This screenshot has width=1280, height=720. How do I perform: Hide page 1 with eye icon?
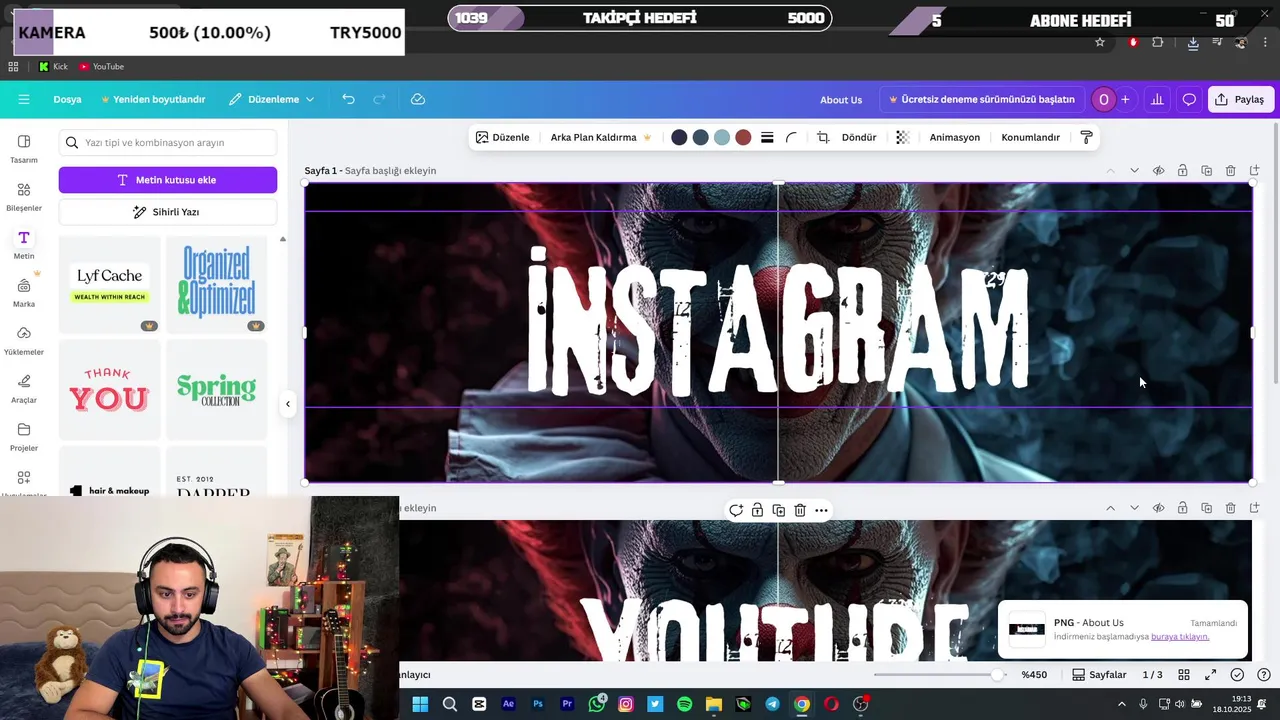coord(1158,171)
